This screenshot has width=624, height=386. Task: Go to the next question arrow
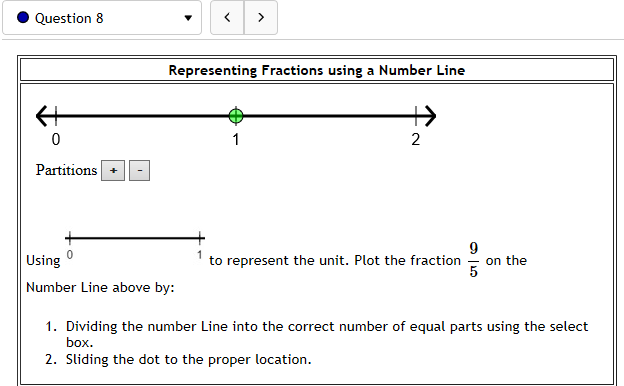tap(261, 18)
